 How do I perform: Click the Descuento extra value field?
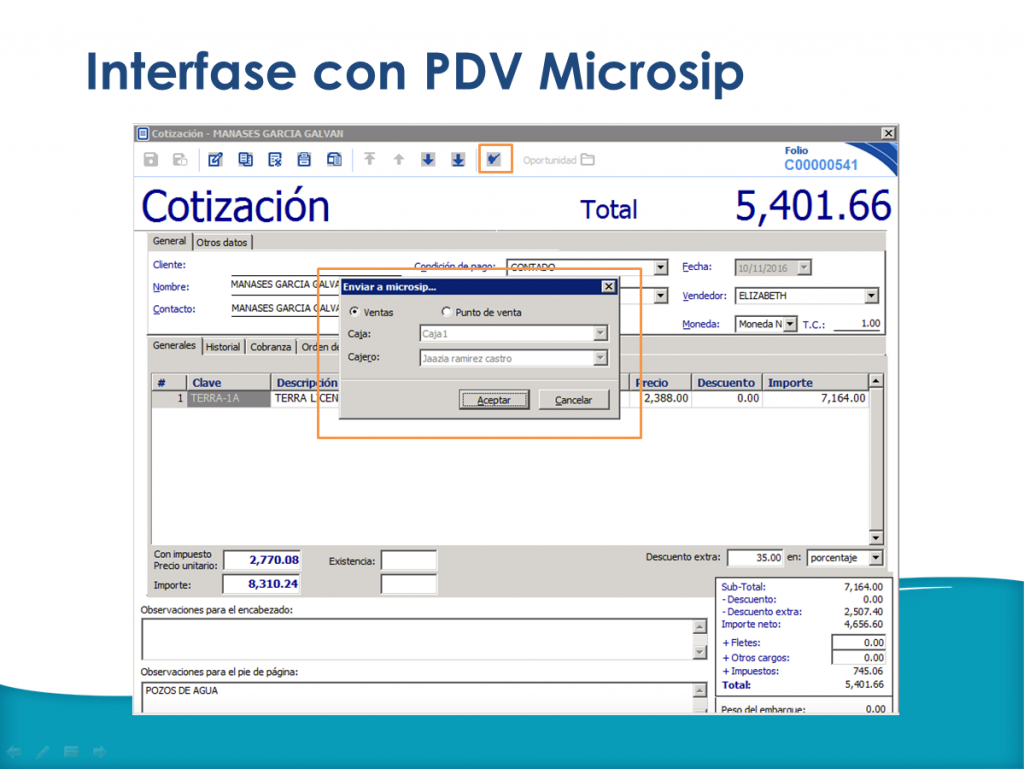pos(755,557)
